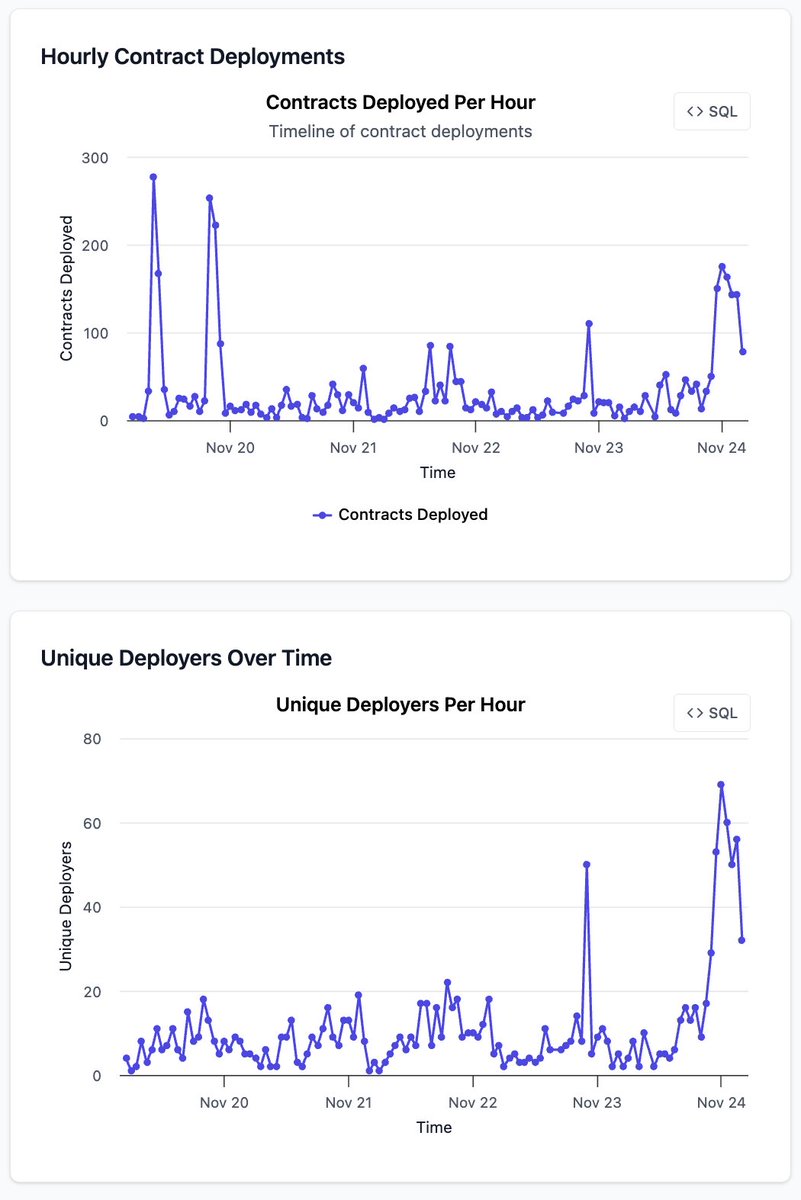This screenshot has height=1200, width=801.
Task: Select the spike point just before Nov 23 in Contracts Deployed chart
Action: (589, 324)
